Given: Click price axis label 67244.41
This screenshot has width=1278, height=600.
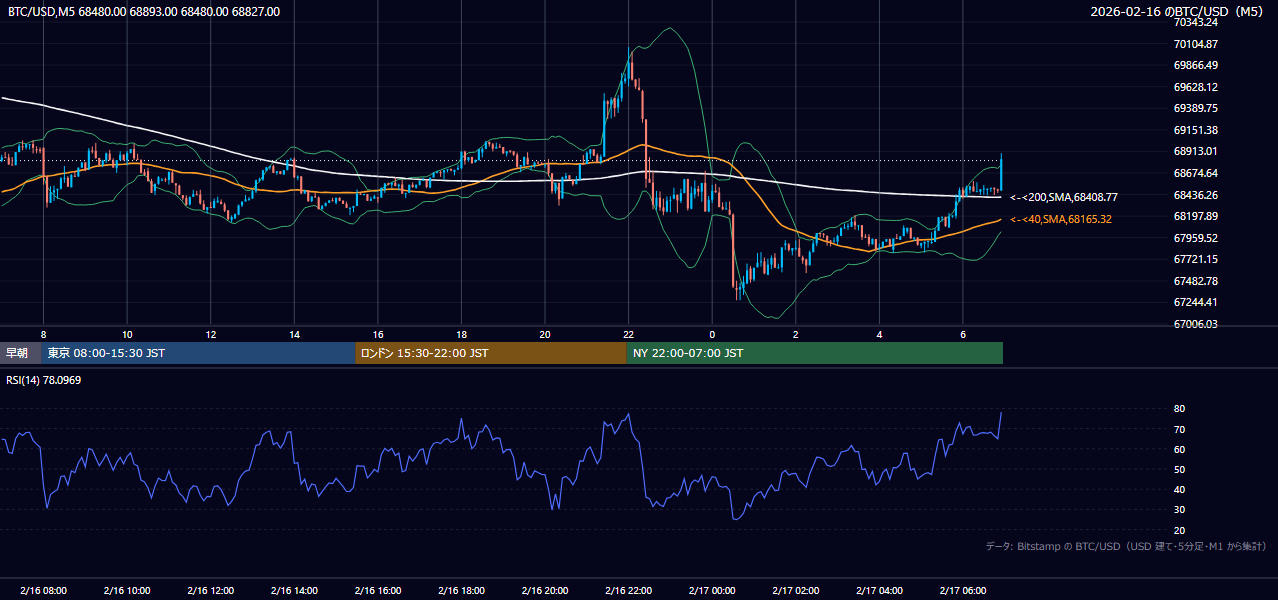Looking at the screenshot, I should pyautogui.click(x=1195, y=302).
